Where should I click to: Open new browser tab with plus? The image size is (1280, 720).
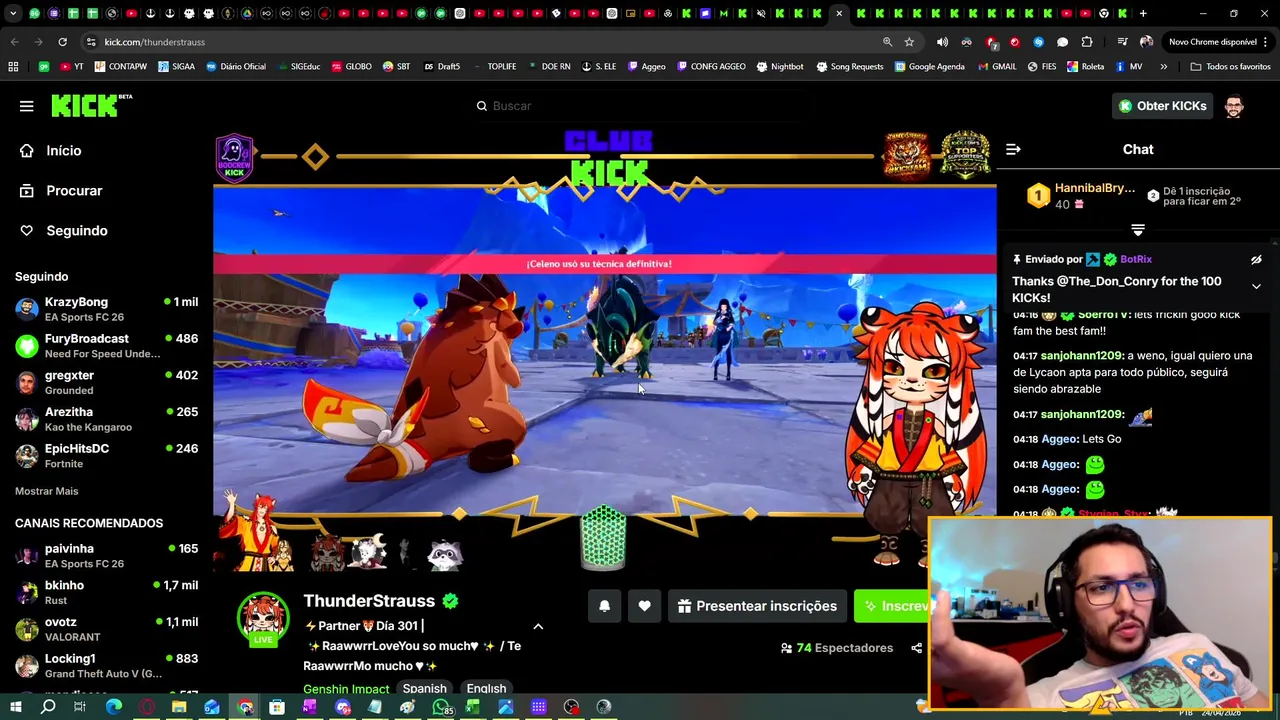[x=1143, y=14]
